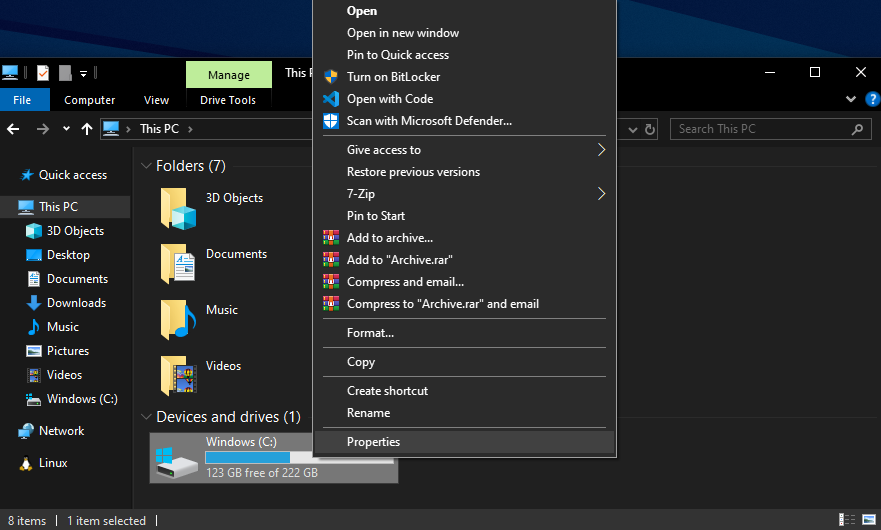The height and width of the screenshot is (530, 881).
Task: Switch to the Computer ribbon tab
Action: click(89, 100)
